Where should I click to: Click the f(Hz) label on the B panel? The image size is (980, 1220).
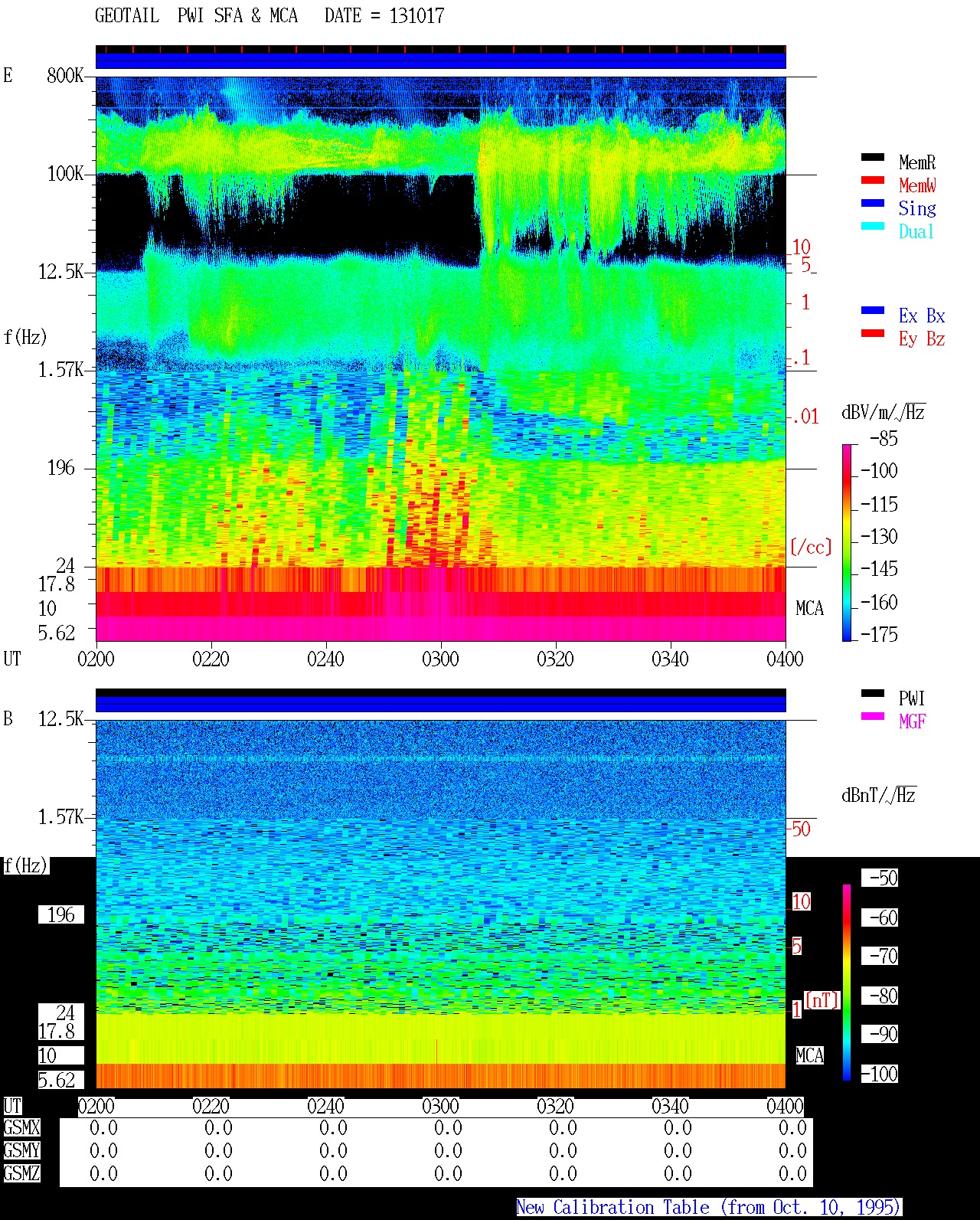tap(25, 866)
